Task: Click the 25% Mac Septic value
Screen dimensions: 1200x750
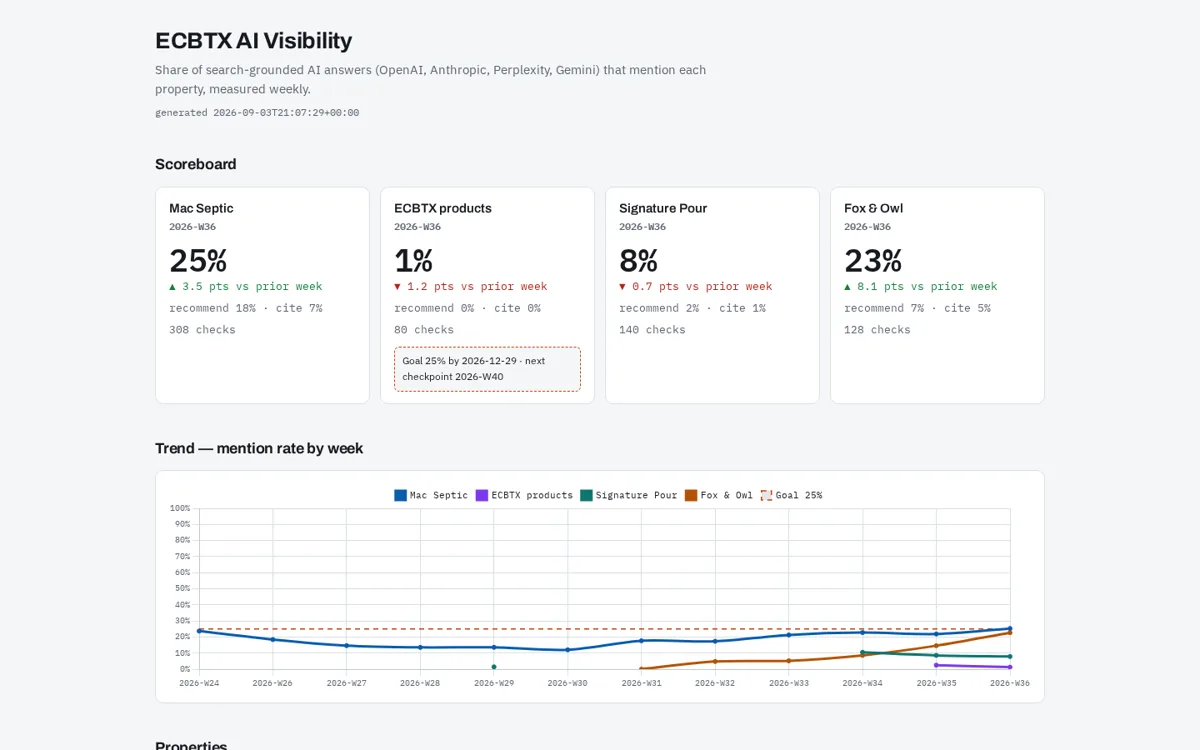Action: [x=198, y=261]
